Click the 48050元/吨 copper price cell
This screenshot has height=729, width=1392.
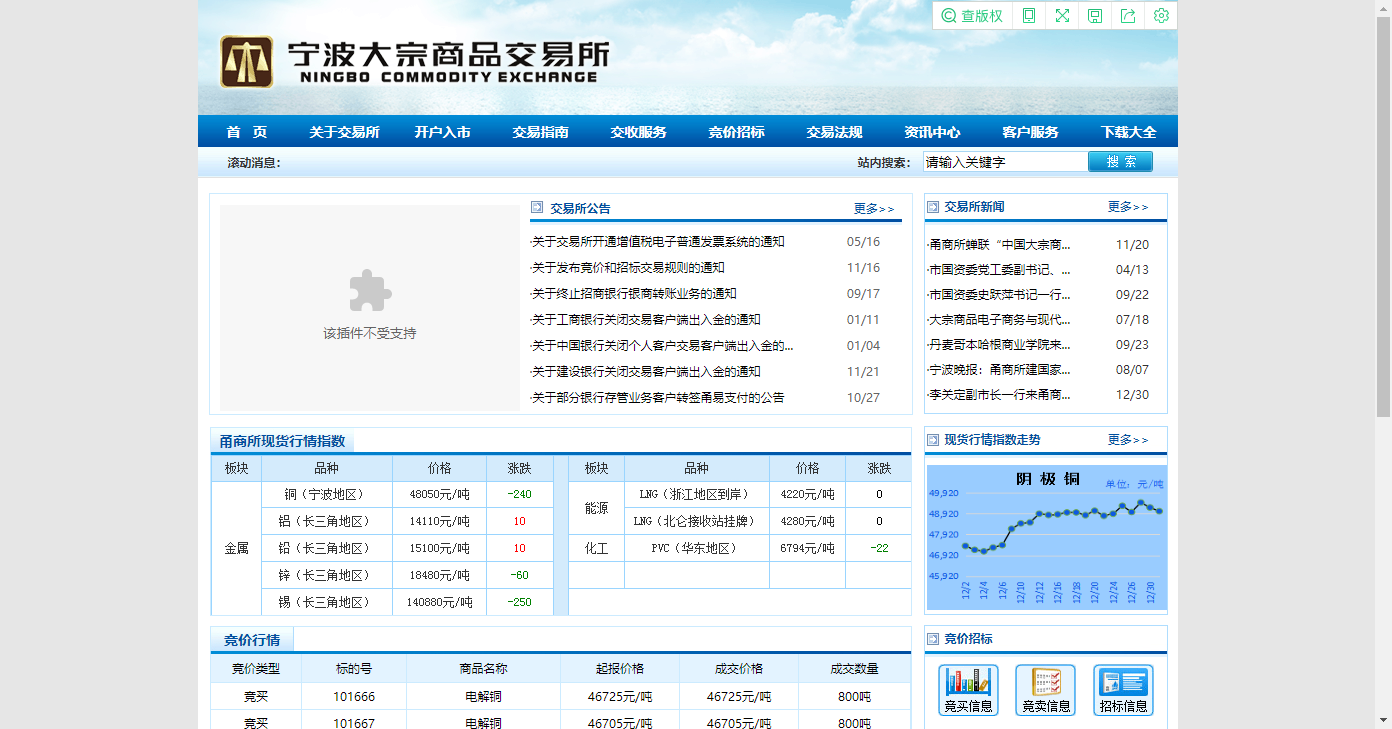[439, 494]
